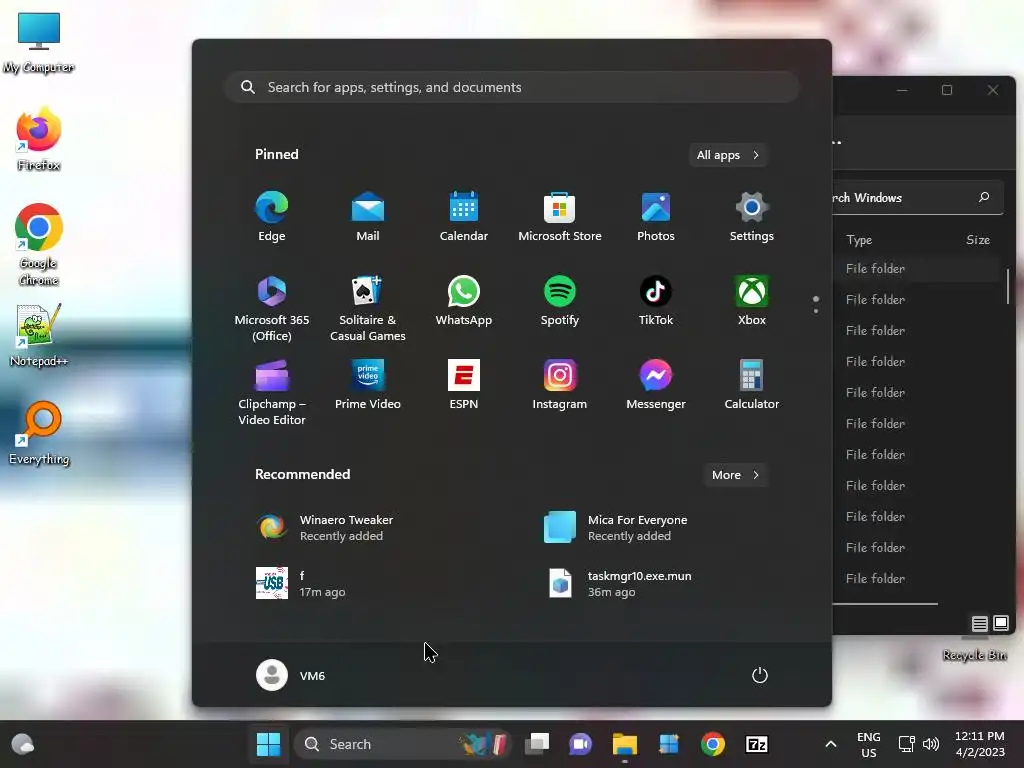1024x768 pixels.
Task: Open the weather widget on taskbar
Action: [23, 744]
